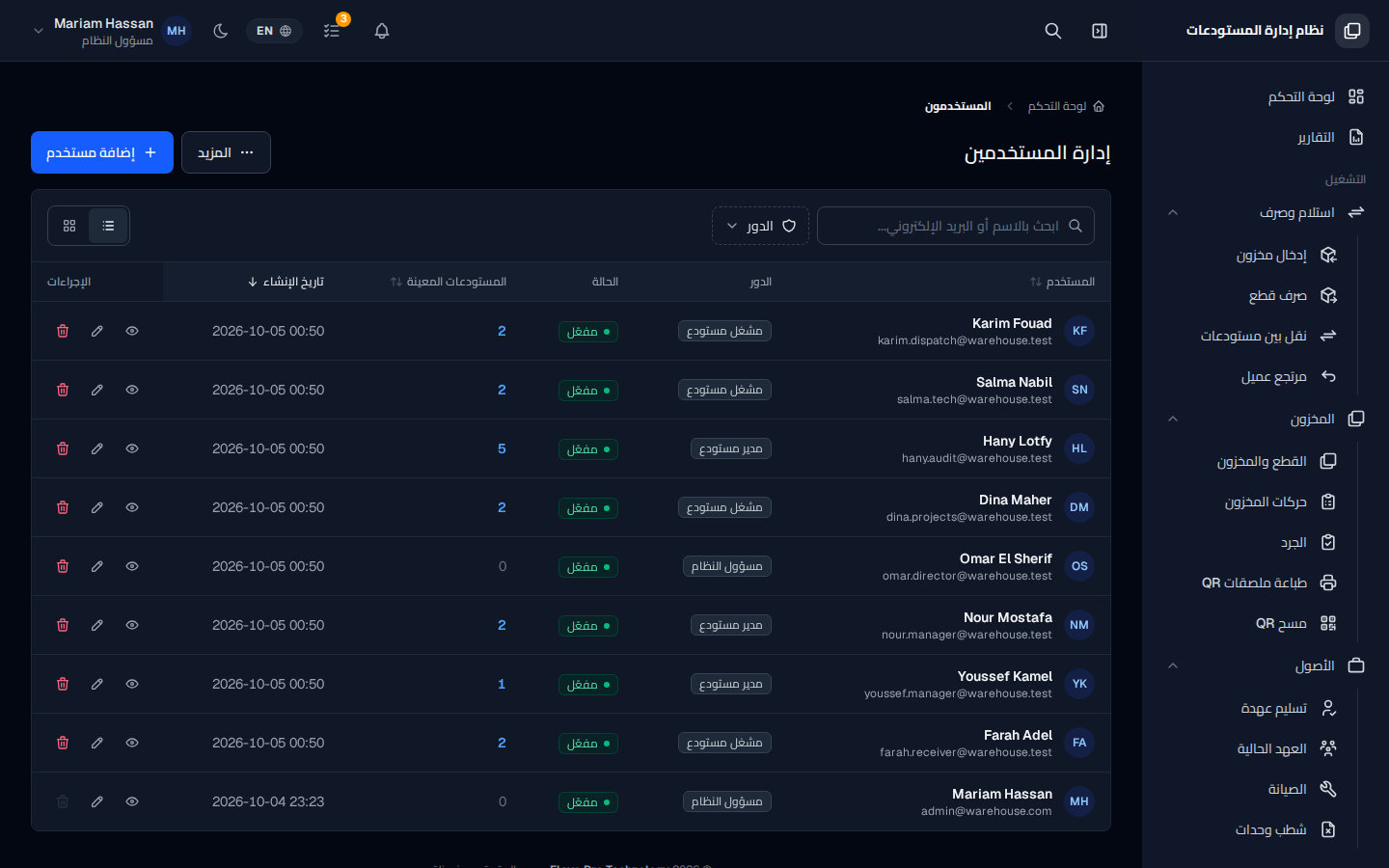The image size is (1389, 868).
Task: Delete user Karim Fouad
Action: click(63, 331)
